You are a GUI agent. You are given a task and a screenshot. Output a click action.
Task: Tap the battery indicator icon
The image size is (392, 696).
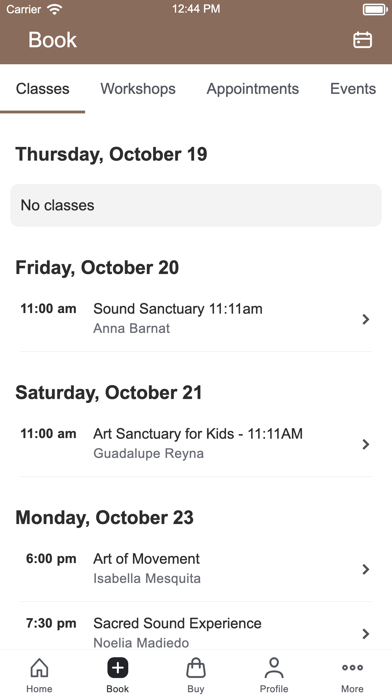[375, 9]
